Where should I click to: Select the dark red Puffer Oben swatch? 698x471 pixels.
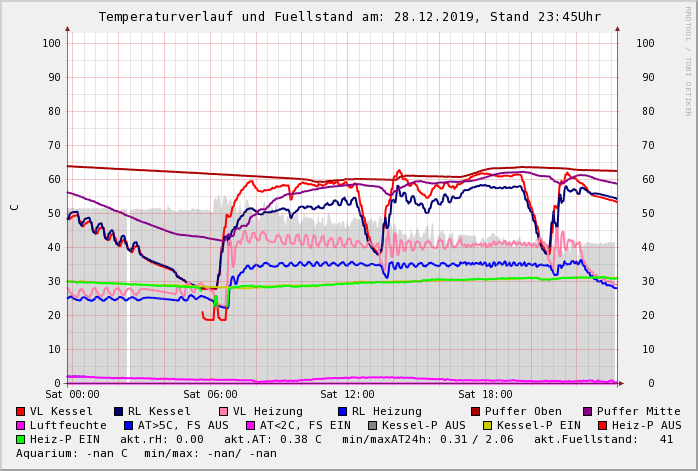click(x=476, y=412)
